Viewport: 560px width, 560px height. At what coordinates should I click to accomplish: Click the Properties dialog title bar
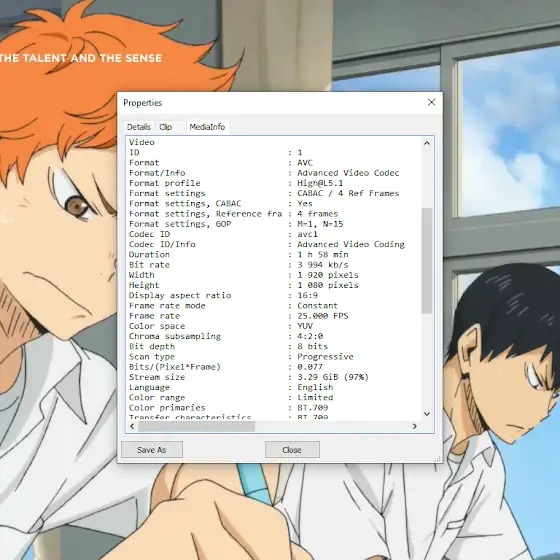tap(271, 103)
